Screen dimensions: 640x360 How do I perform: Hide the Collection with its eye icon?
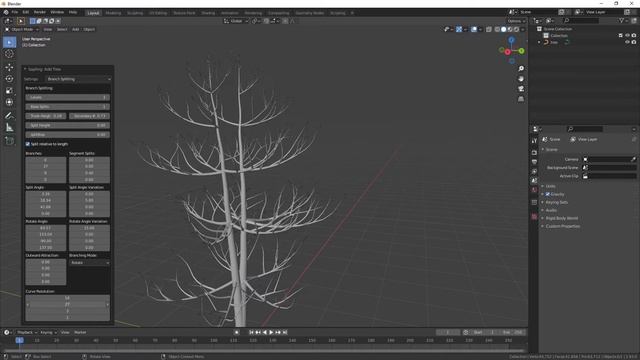coord(627,36)
